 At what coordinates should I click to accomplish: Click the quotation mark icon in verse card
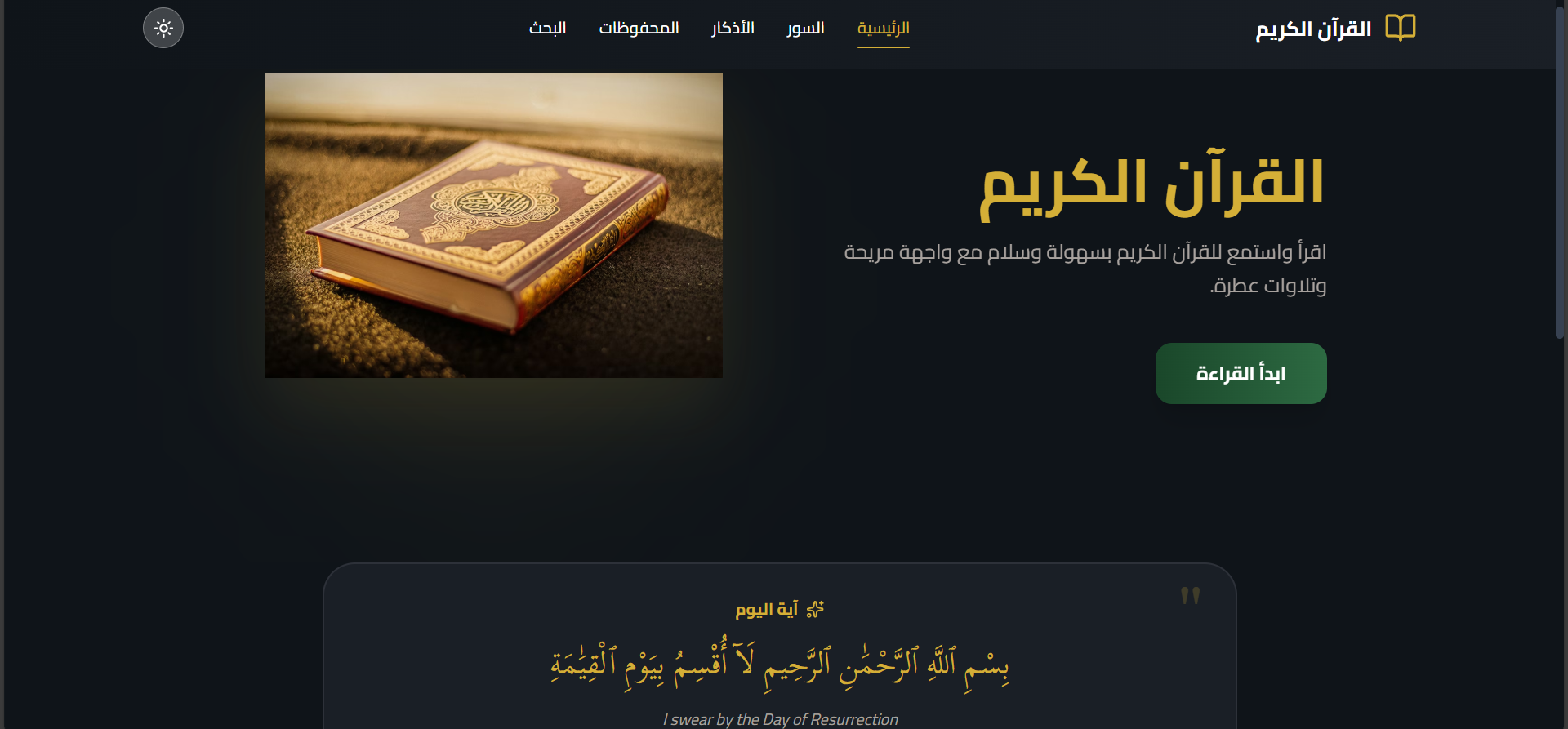pos(1190,596)
